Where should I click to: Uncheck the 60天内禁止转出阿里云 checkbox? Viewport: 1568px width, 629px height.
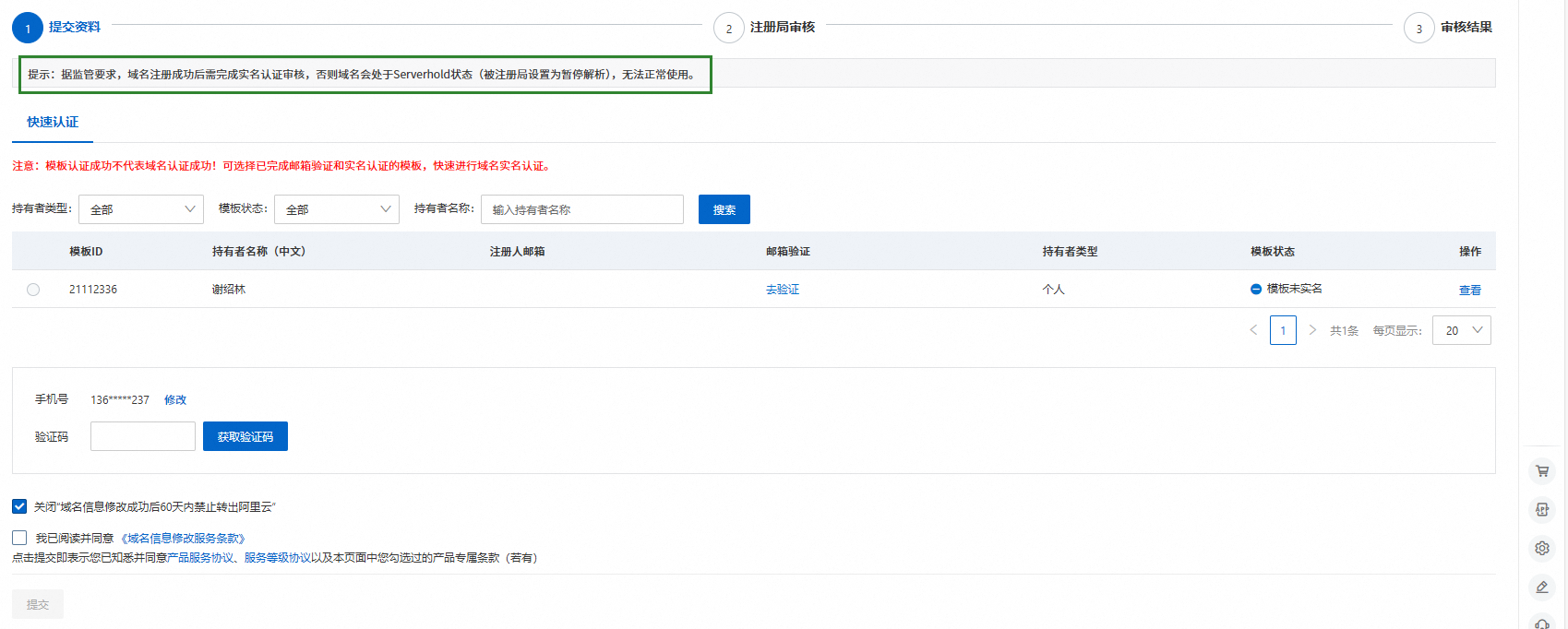(19, 506)
